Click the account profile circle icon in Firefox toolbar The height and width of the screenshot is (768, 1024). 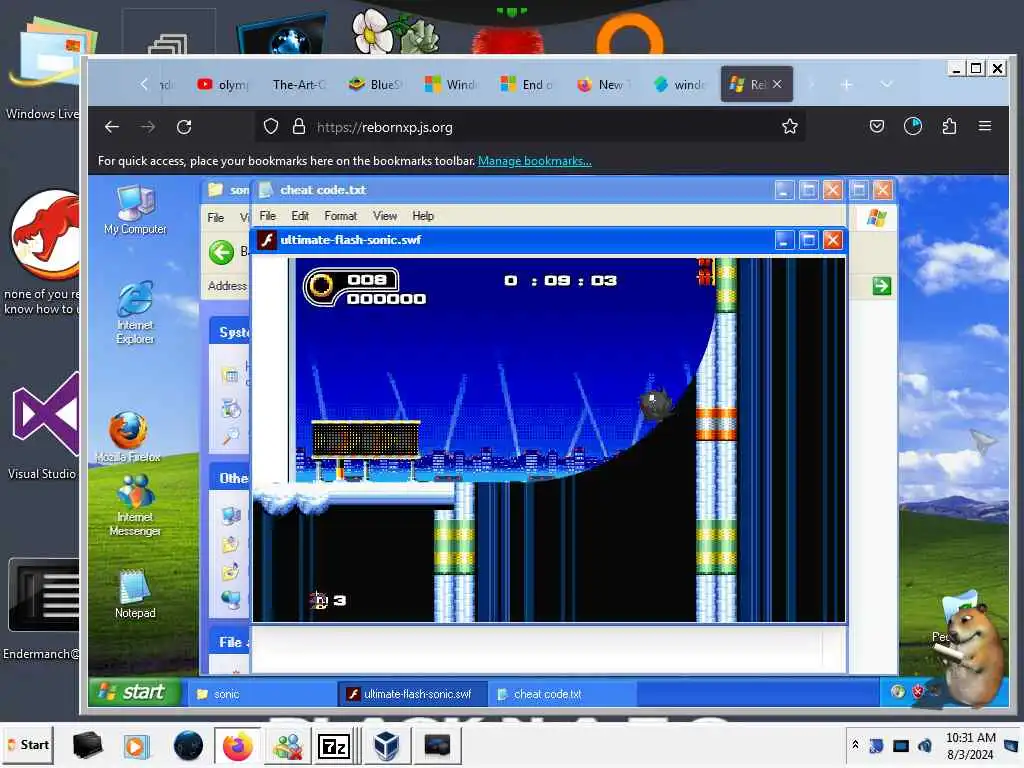coord(913,126)
